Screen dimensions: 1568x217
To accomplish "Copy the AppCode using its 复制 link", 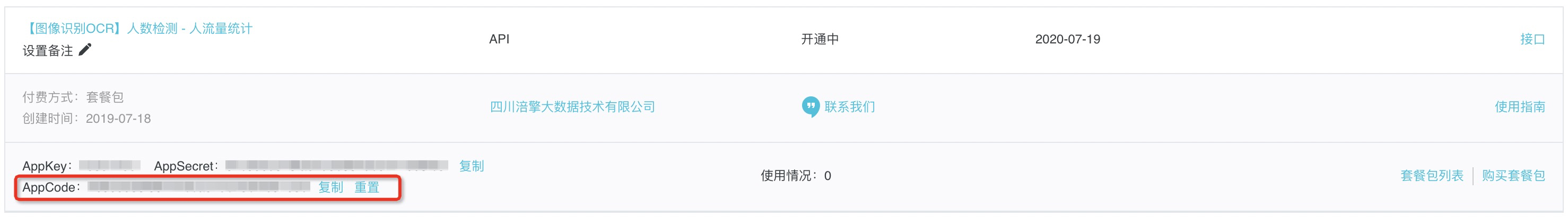I will 330,187.
